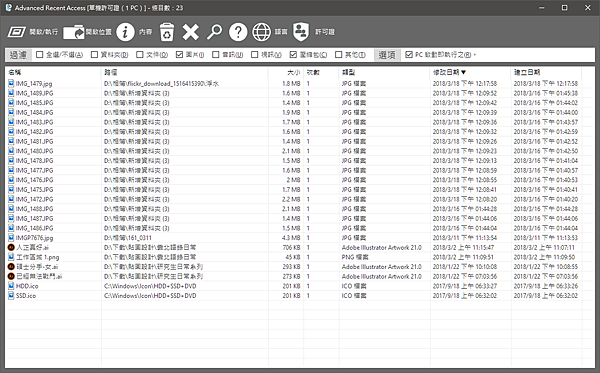This screenshot has height=373, width=600.
Task: Click the globe language icon
Action: (x=262, y=32)
